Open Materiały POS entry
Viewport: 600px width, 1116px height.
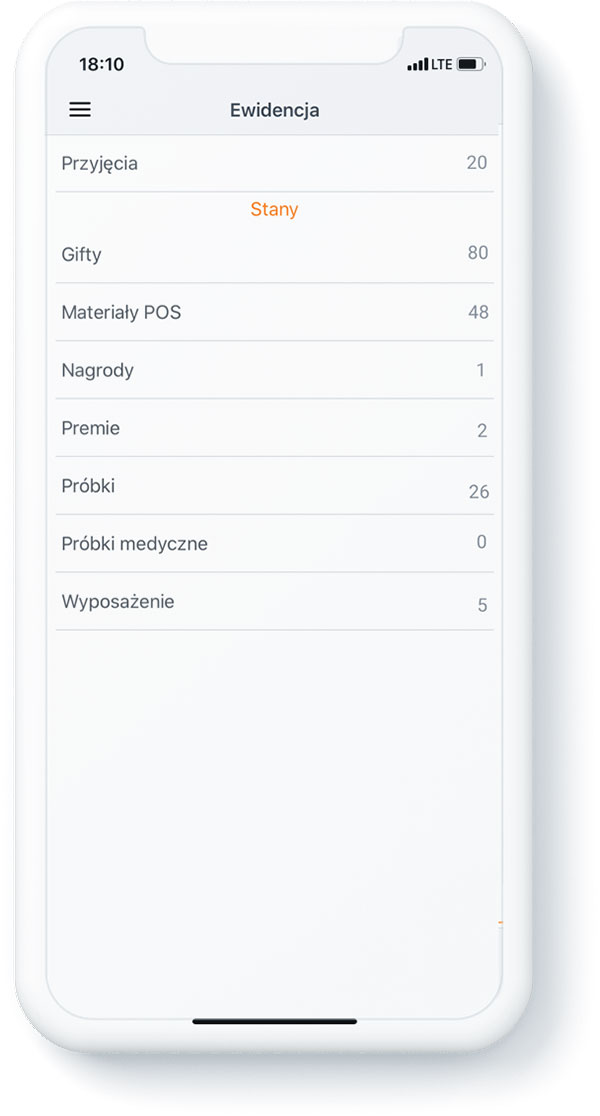(x=274, y=312)
